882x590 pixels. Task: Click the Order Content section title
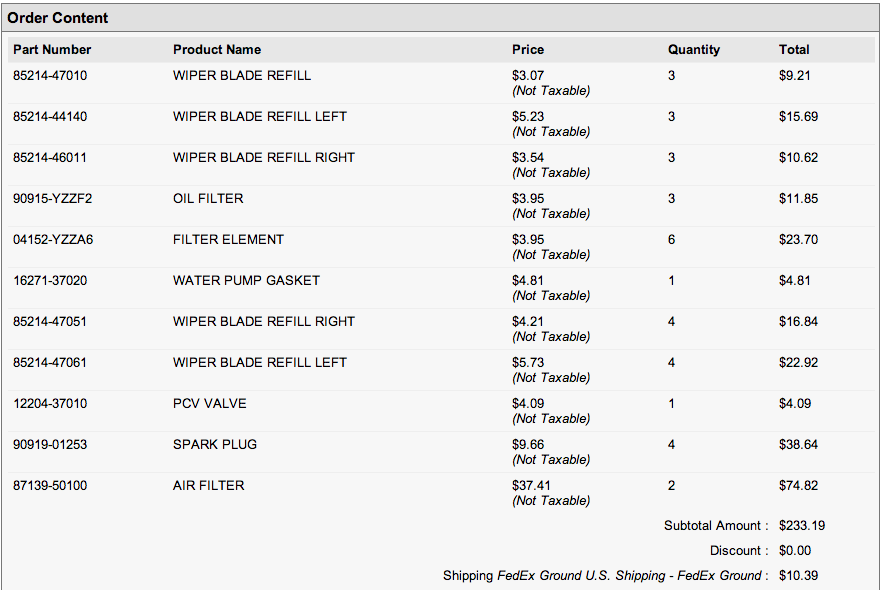(x=57, y=18)
